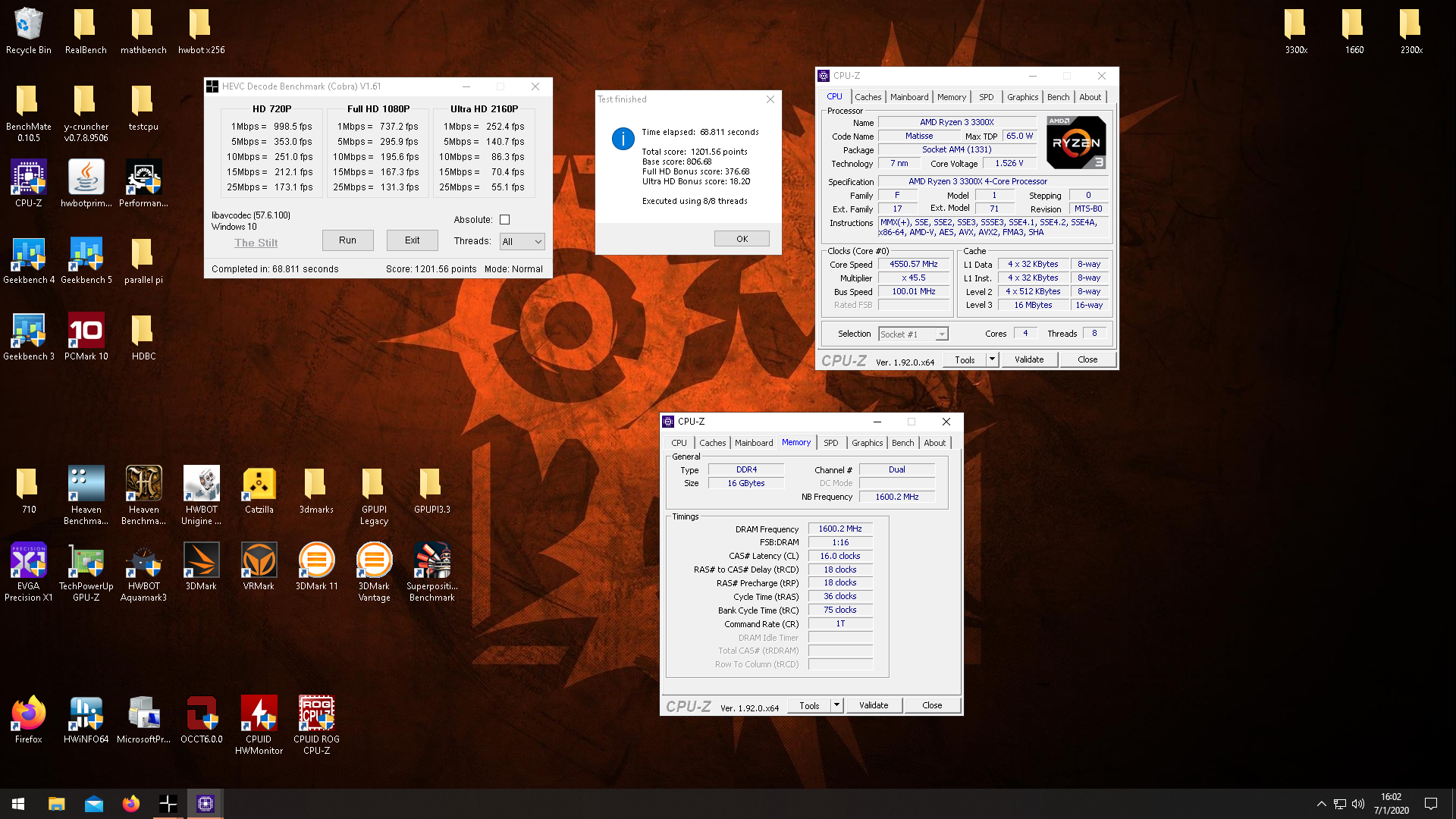Open the GPUPI3.3 folder

(431, 490)
